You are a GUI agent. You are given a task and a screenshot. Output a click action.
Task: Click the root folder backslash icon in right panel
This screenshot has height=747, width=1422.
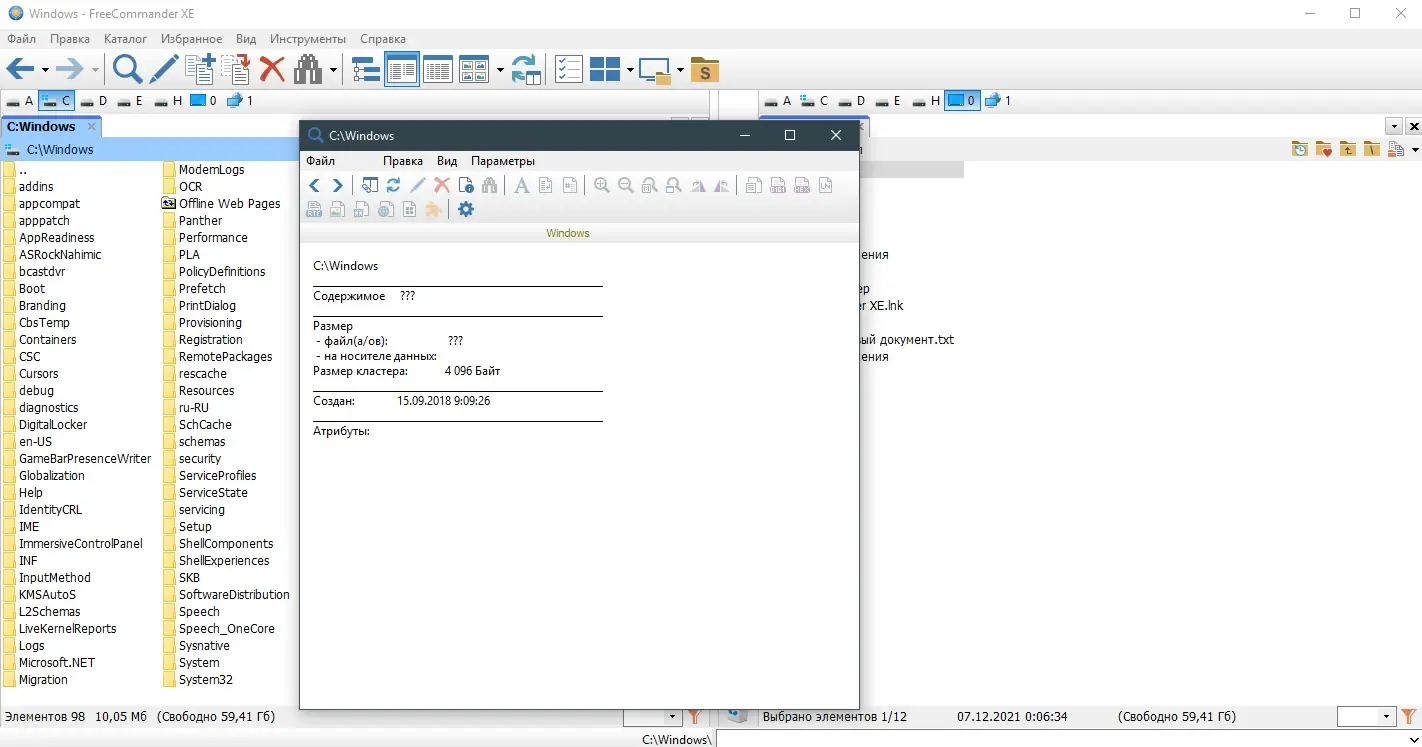[1371, 149]
